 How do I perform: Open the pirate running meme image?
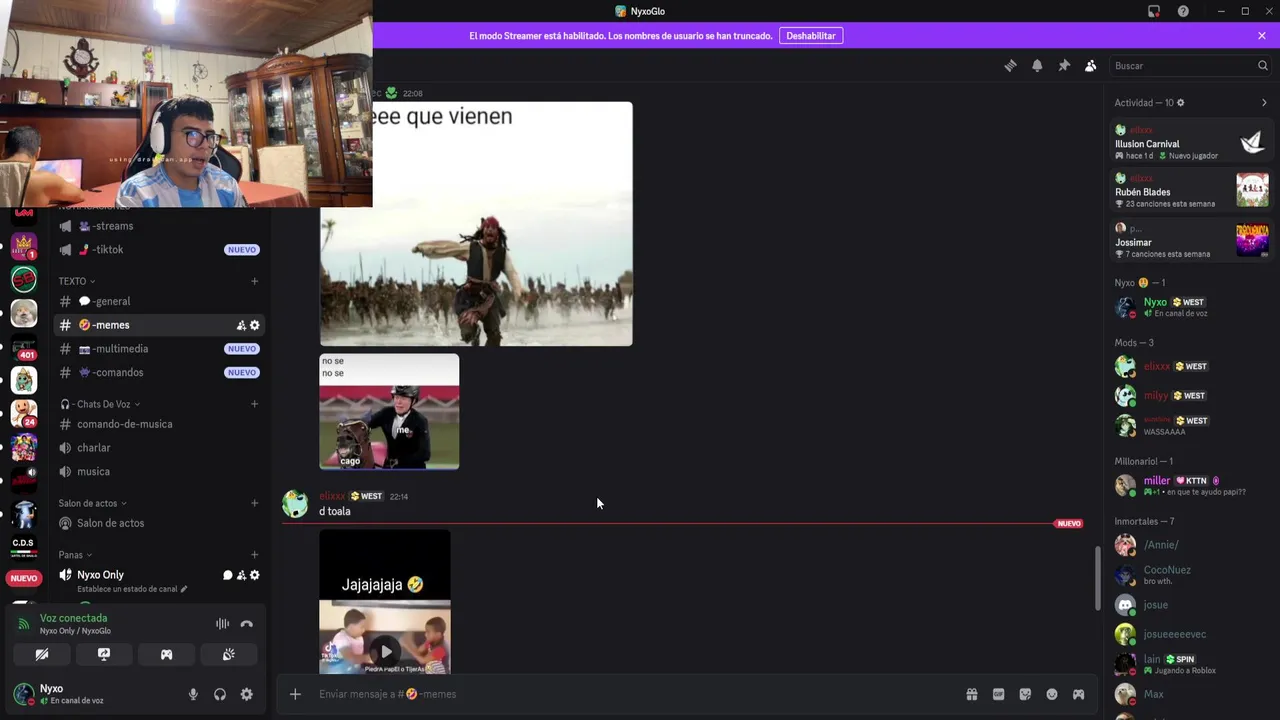(x=476, y=224)
